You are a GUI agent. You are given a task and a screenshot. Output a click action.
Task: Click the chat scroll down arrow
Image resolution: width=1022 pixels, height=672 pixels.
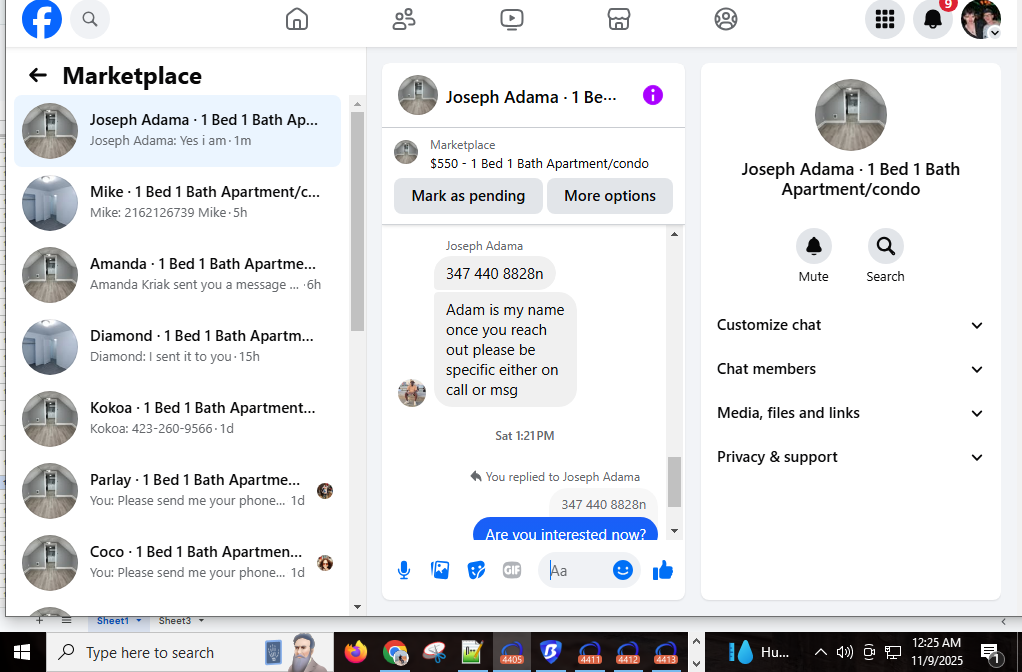coord(674,531)
